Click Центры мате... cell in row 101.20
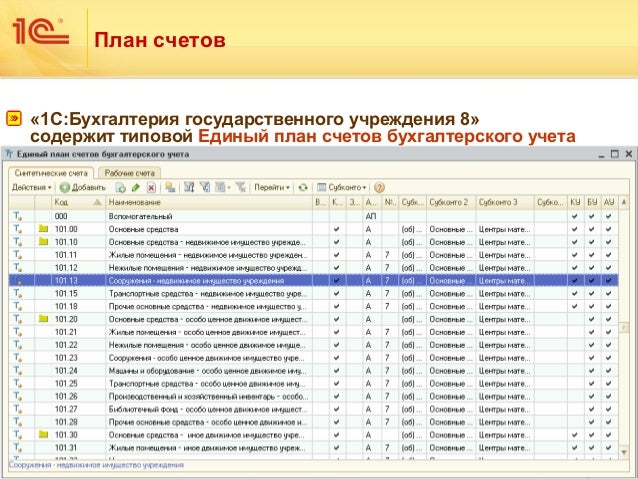The image size is (638, 479). tap(505, 319)
